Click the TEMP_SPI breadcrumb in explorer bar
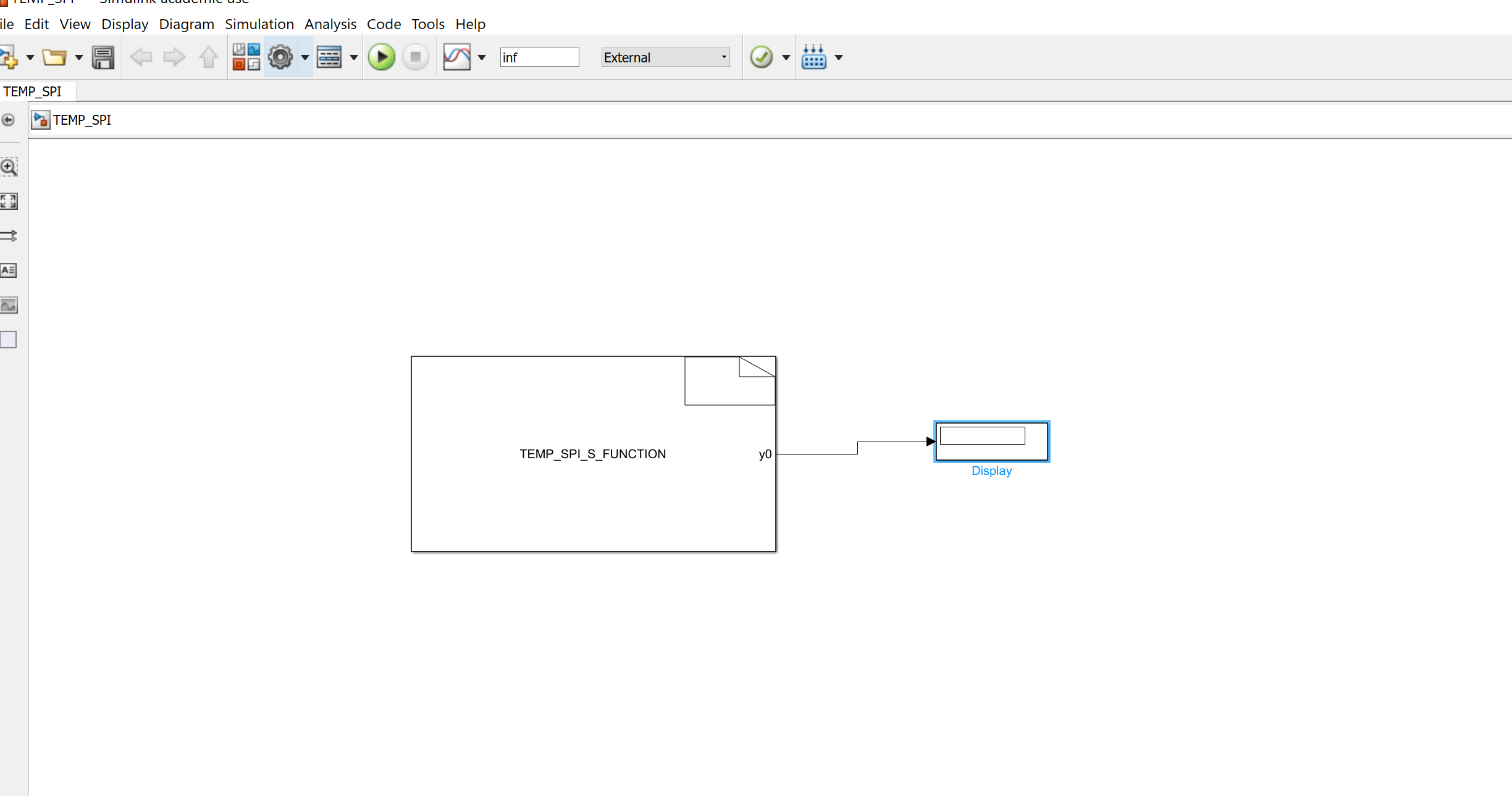Image resolution: width=1512 pixels, height=796 pixels. (82, 120)
